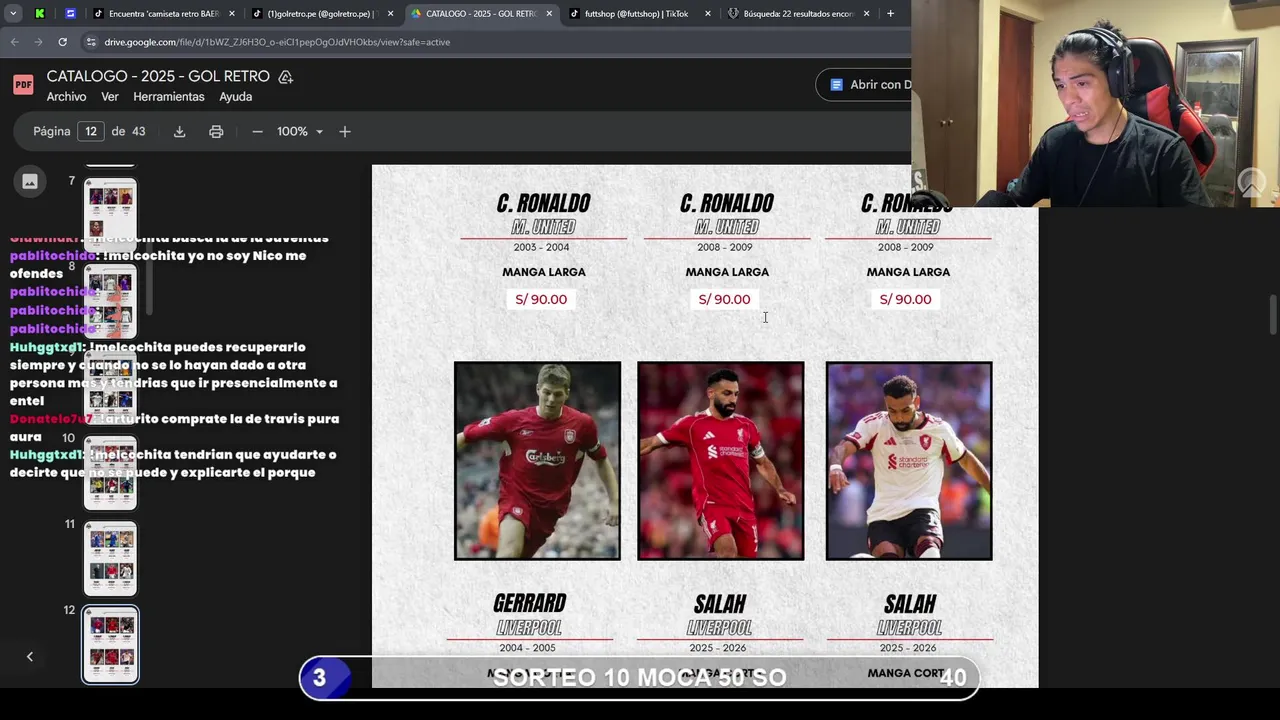The width and height of the screenshot is (1280, 720).
Task: Open the Ayuda menu
Action: coord(236,97)
